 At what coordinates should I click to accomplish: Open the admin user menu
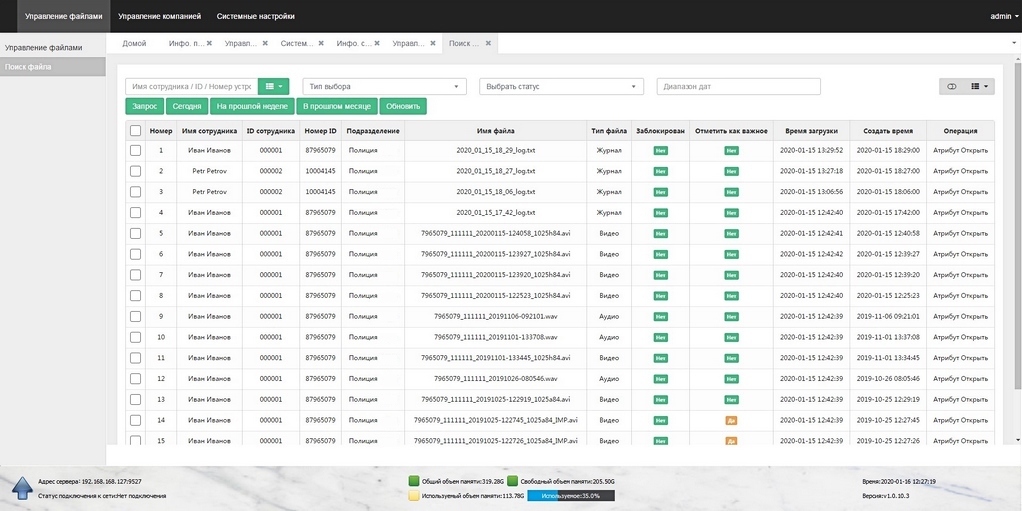tap(1001, 16)
